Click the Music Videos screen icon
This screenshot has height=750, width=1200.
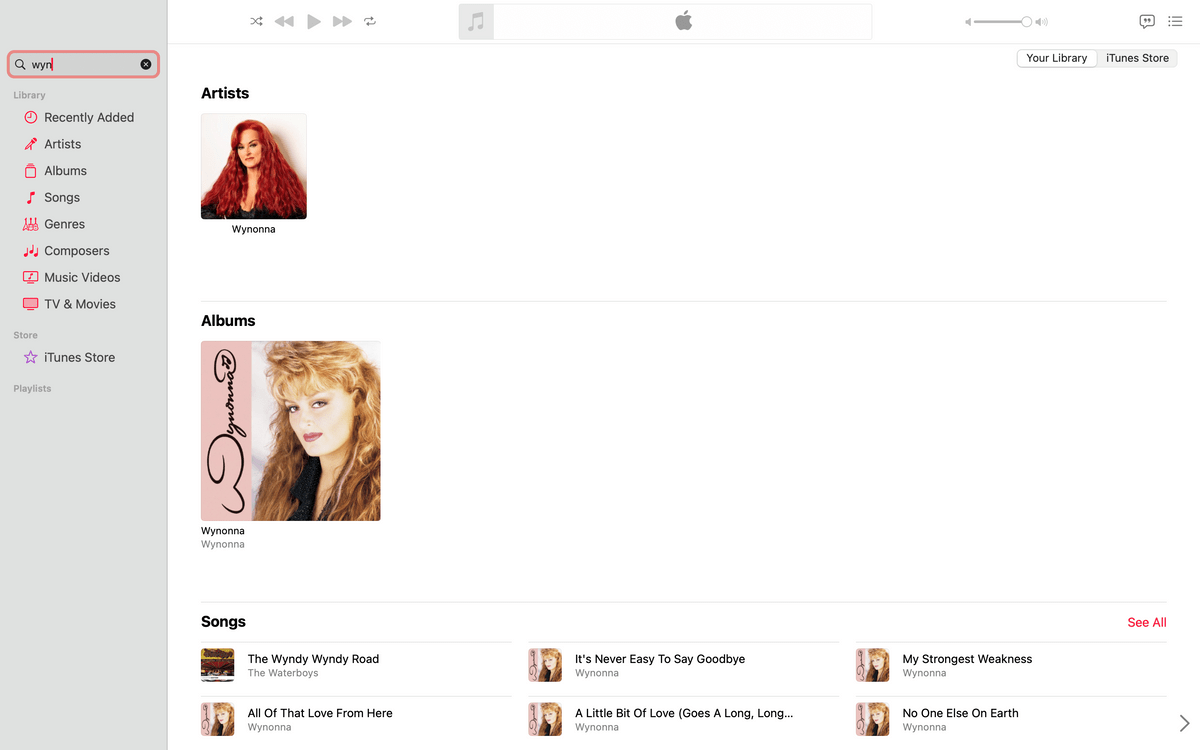click(x=30, y=277)
